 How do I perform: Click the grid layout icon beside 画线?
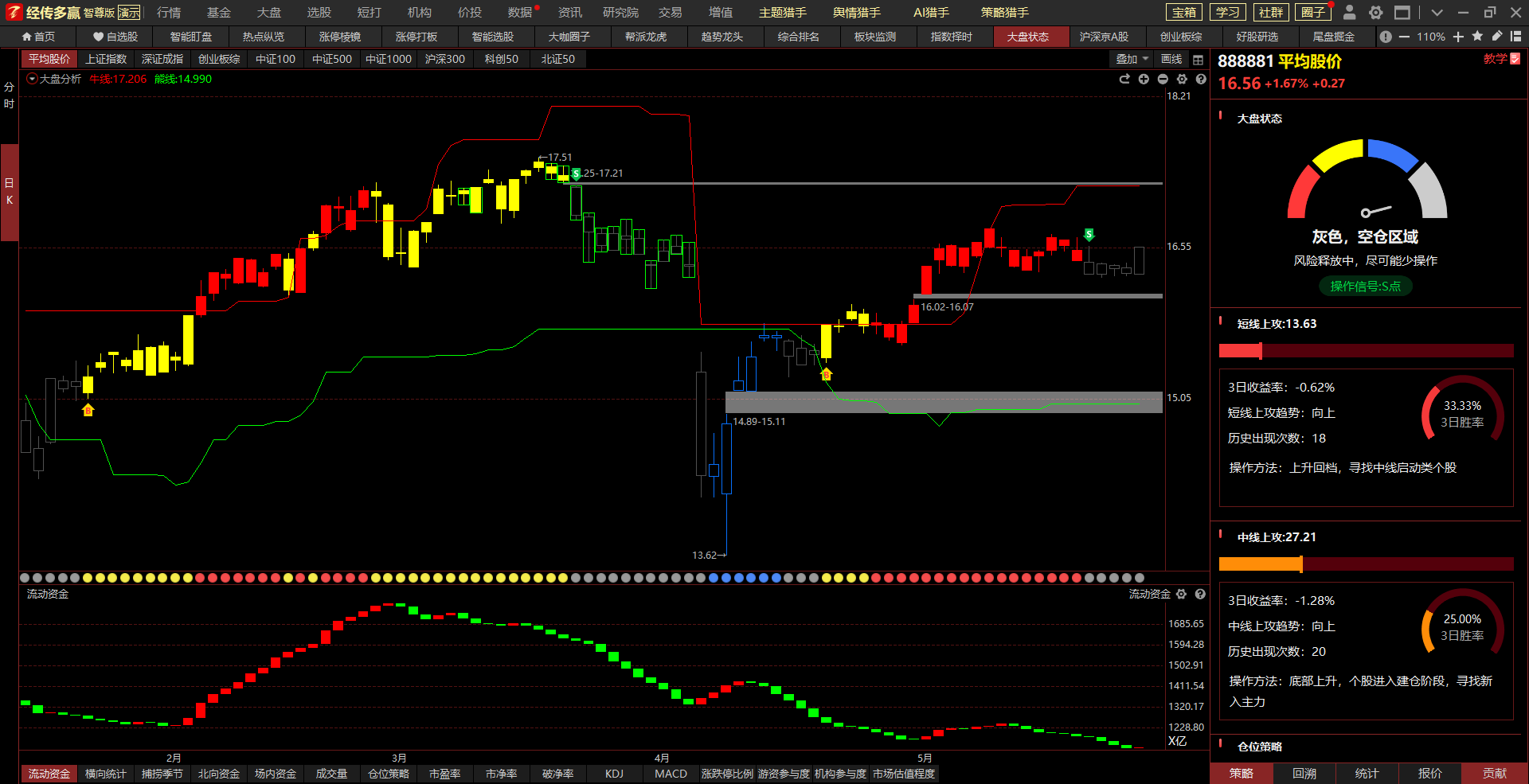(x=1198, y=60)
